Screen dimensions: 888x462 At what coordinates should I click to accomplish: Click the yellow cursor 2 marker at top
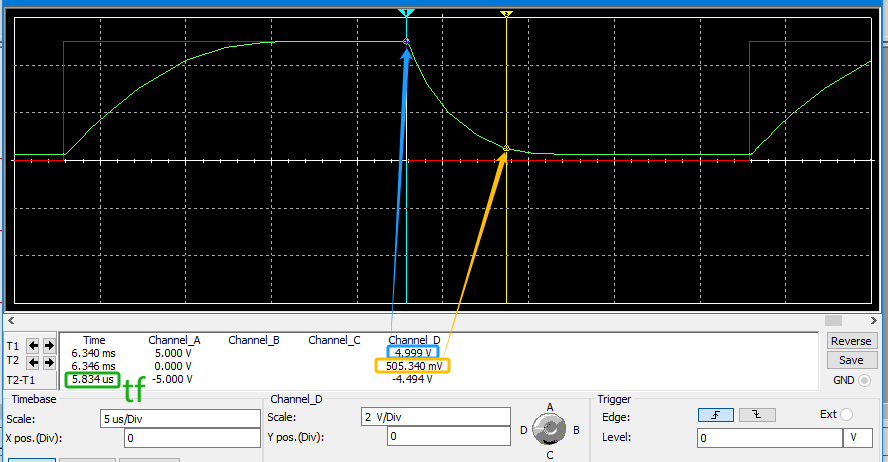click(506, 13)
